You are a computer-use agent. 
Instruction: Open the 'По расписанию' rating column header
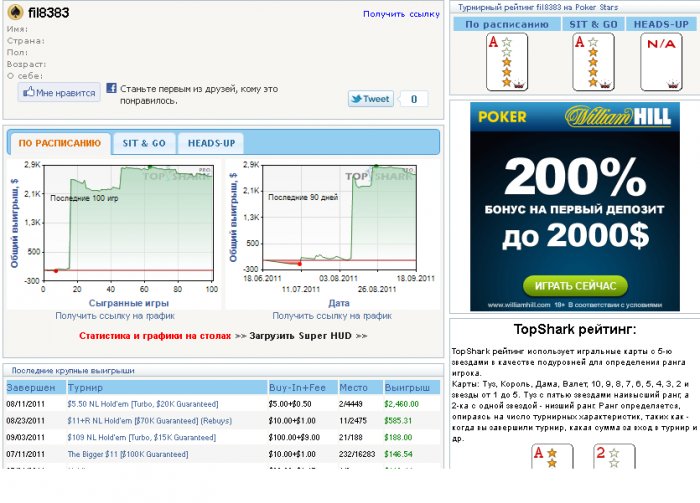507,25
